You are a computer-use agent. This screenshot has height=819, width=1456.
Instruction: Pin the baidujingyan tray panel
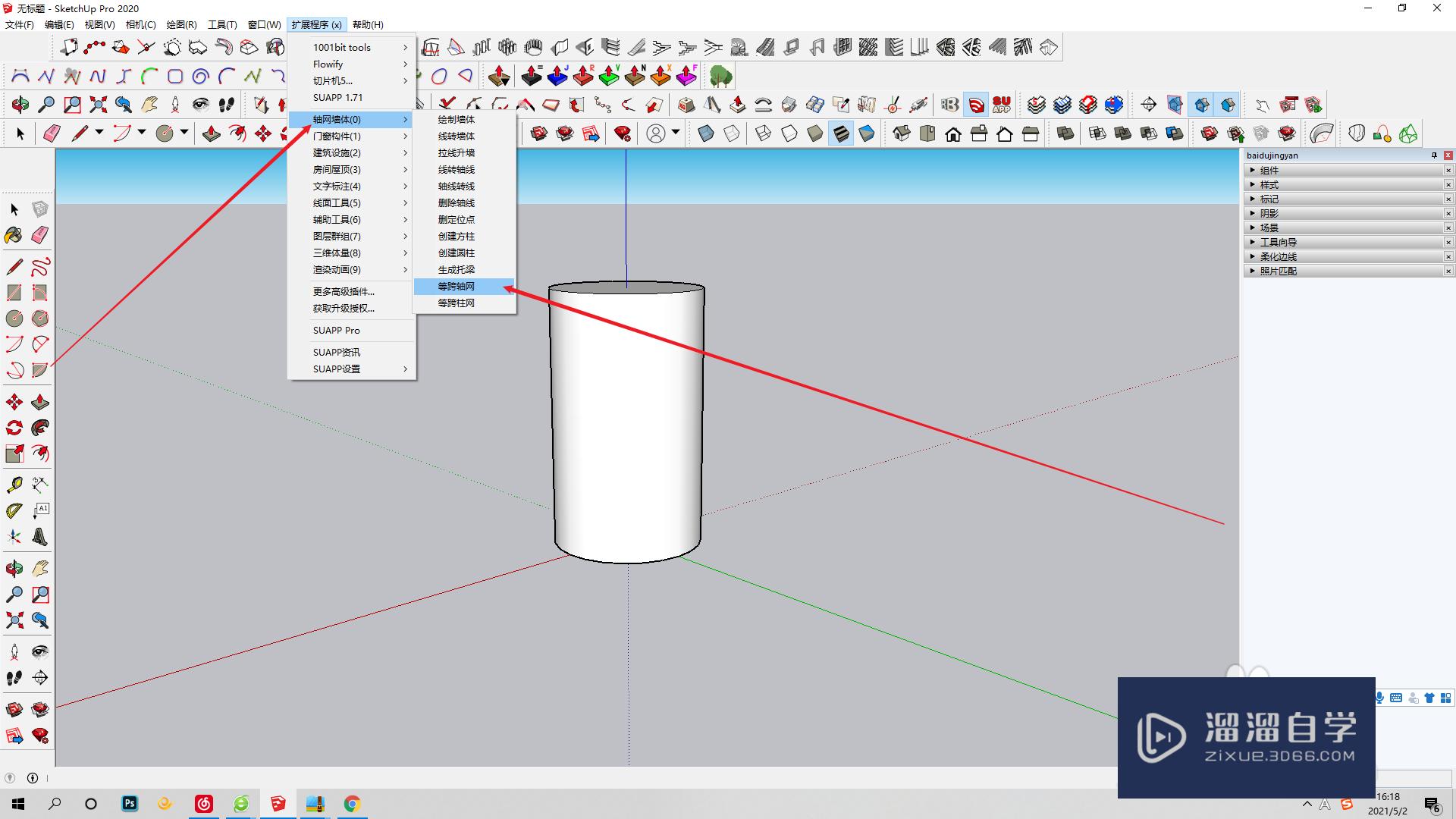tap(1434, 155)
